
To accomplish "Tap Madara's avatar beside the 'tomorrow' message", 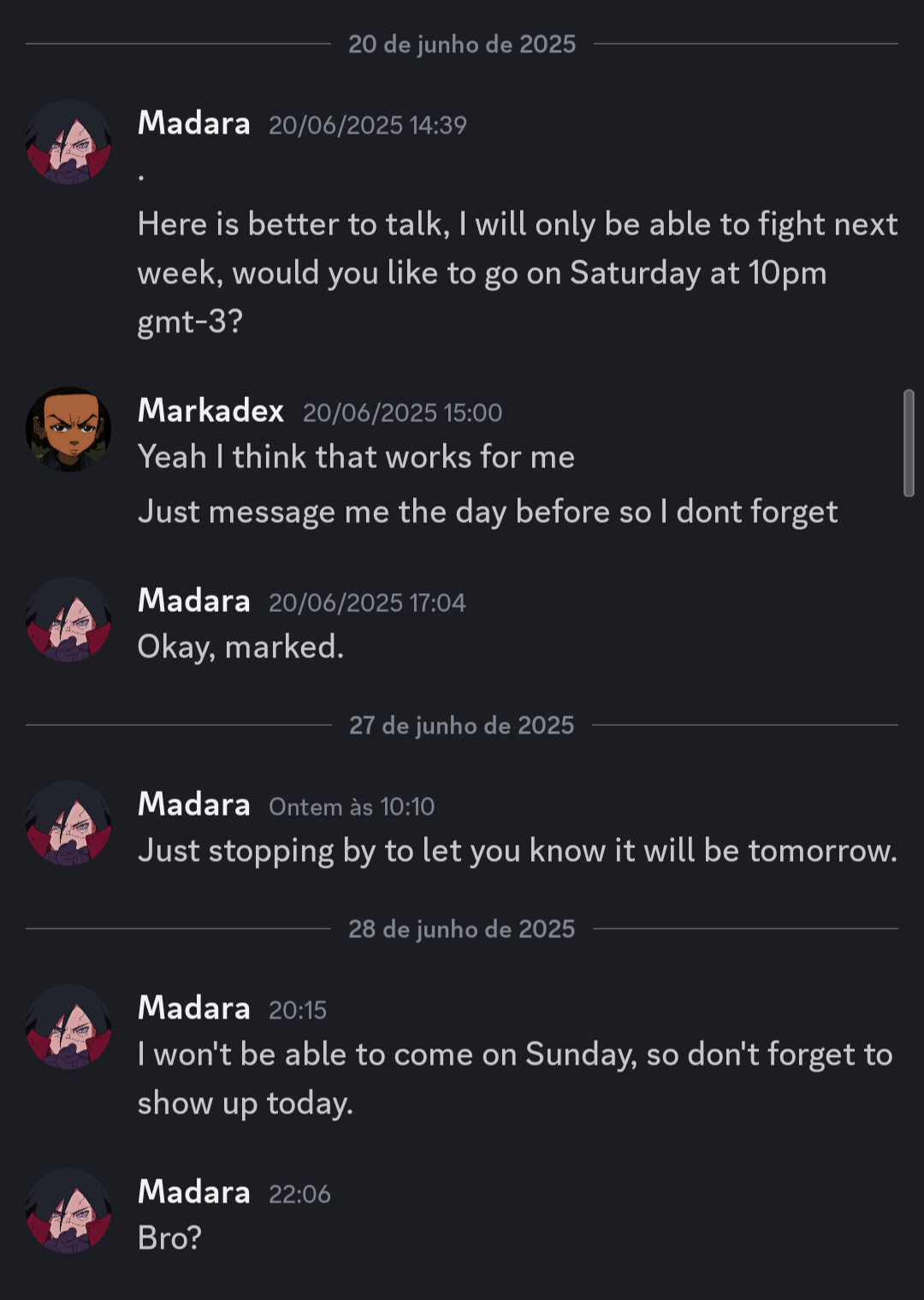I will (68, 823).
